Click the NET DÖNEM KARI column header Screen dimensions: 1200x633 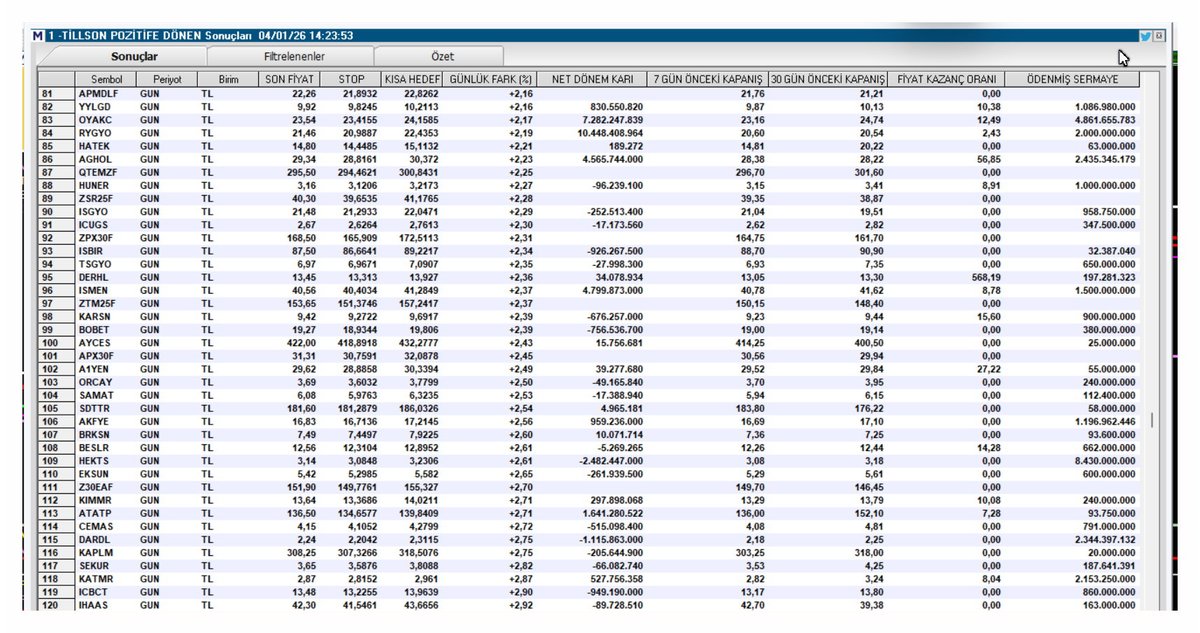pyautogui.click(x=592, y=78)
